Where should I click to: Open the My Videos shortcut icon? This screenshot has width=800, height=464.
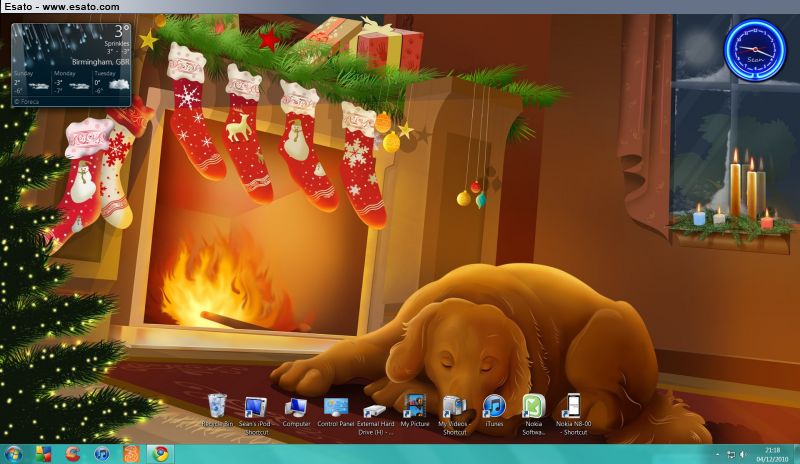pos(454,416)
